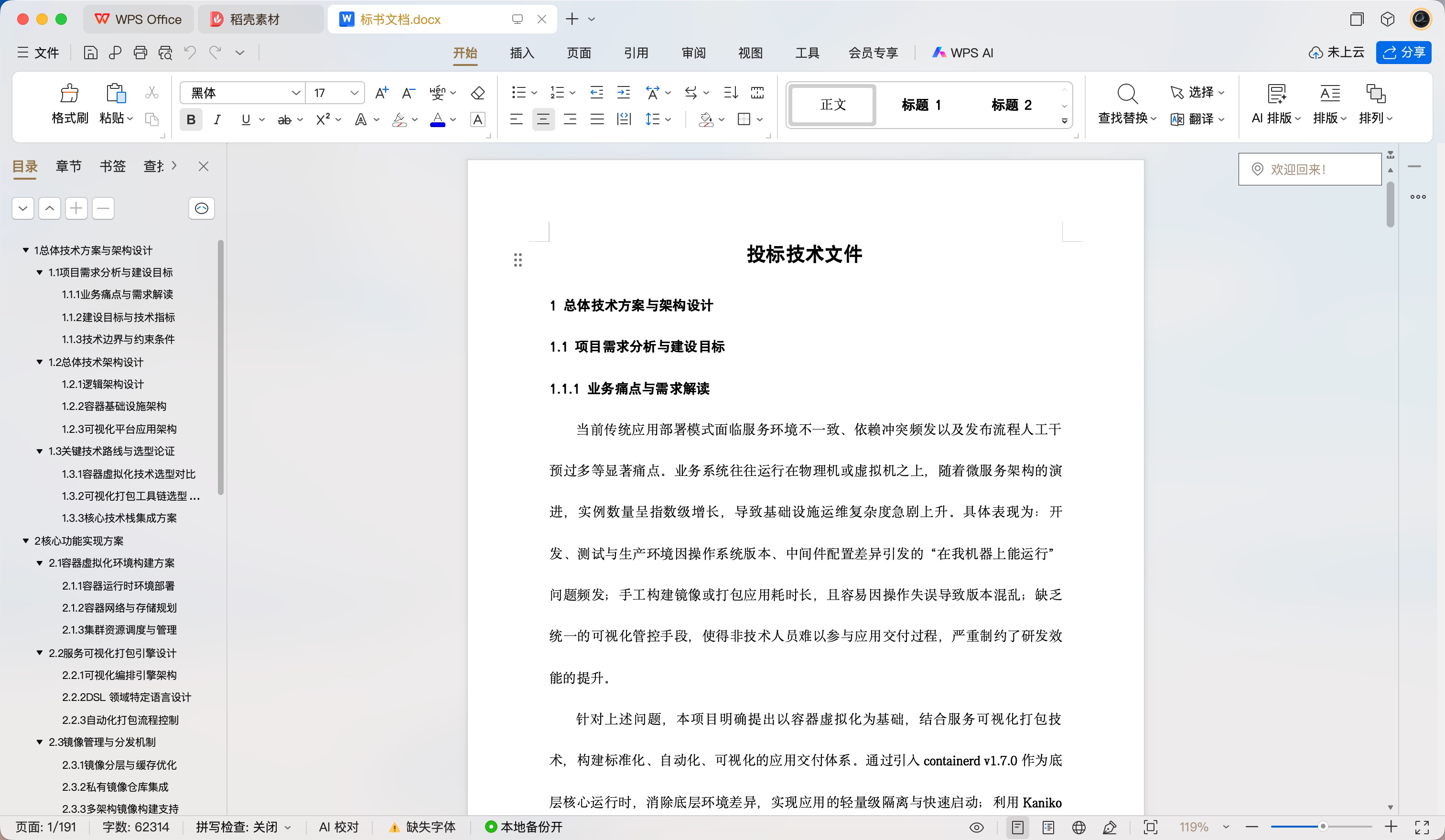The height and width of the screenshot is (840, 1445).
Task: Toggle left alignment
Action: [516, 119]
